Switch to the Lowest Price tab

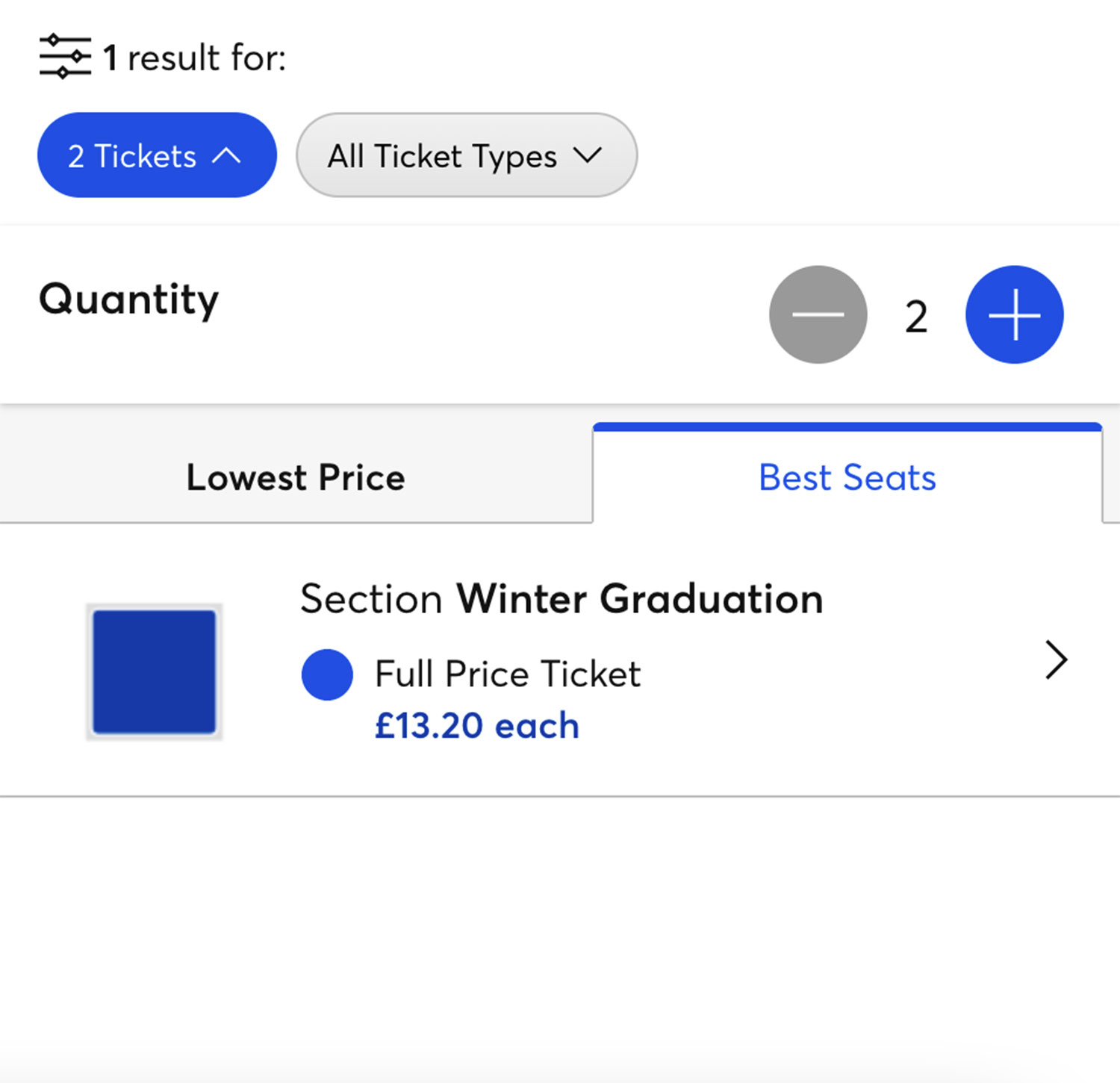point(296,477)
